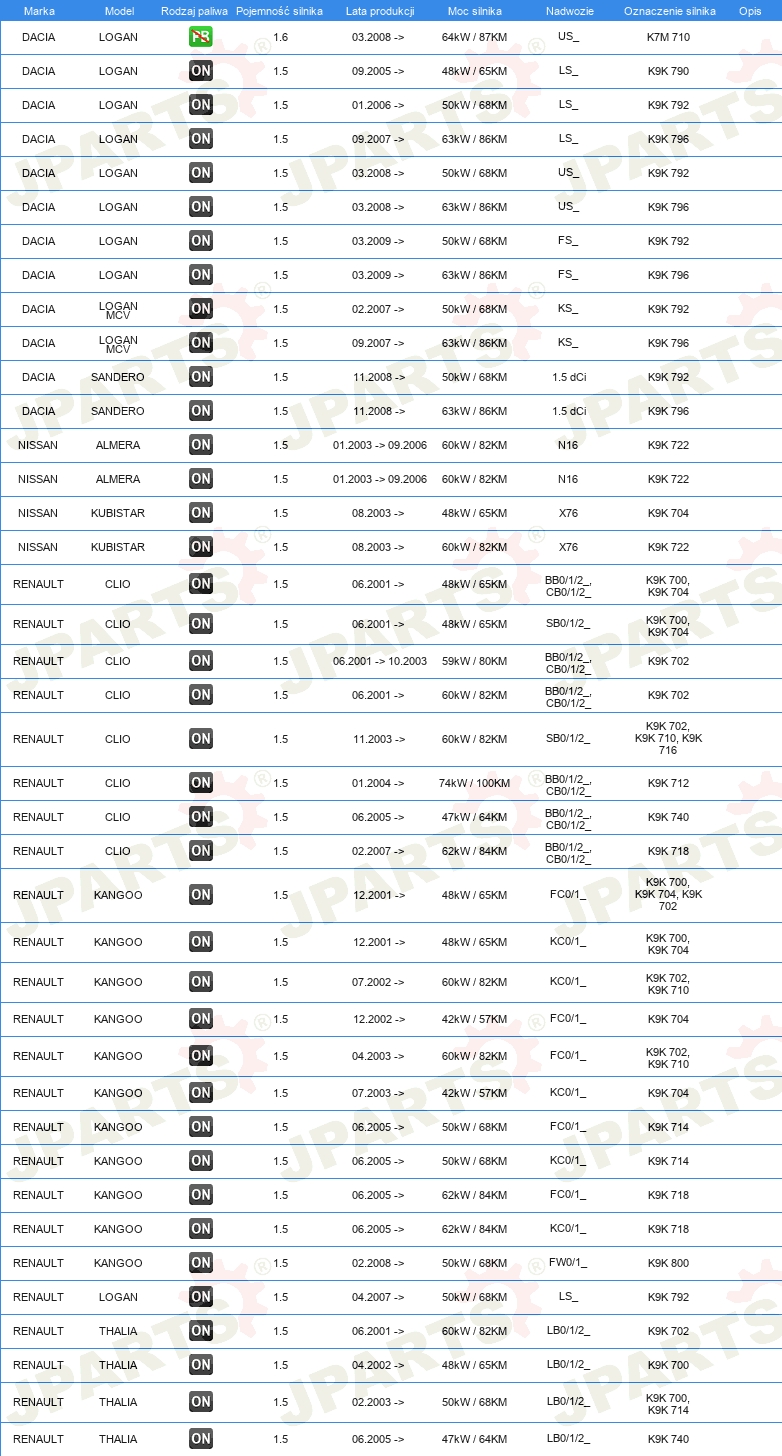
Task: Click the Model column header
Action: 119,11
